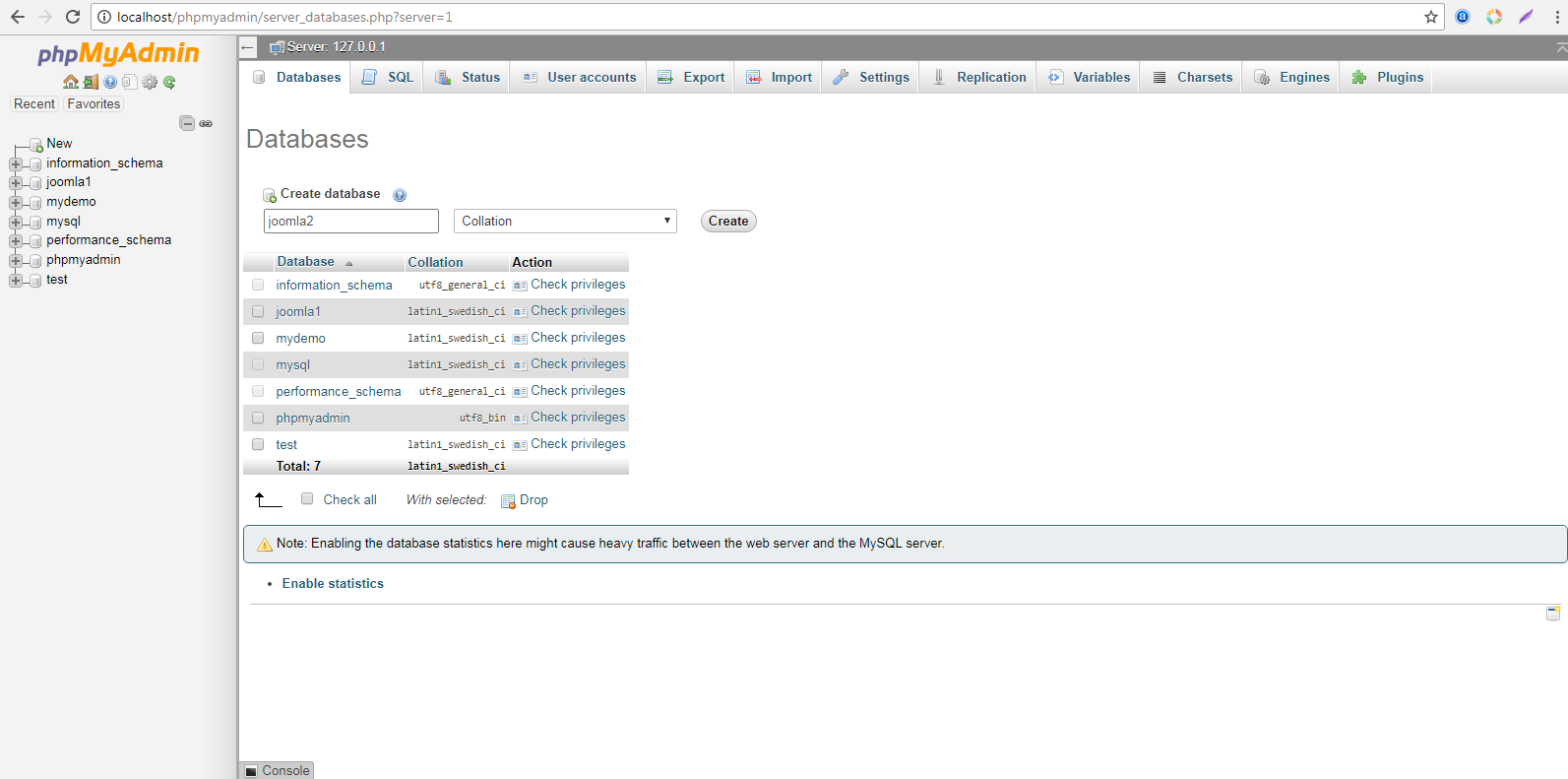Click the warning icon in statistics note

[265, 544]
